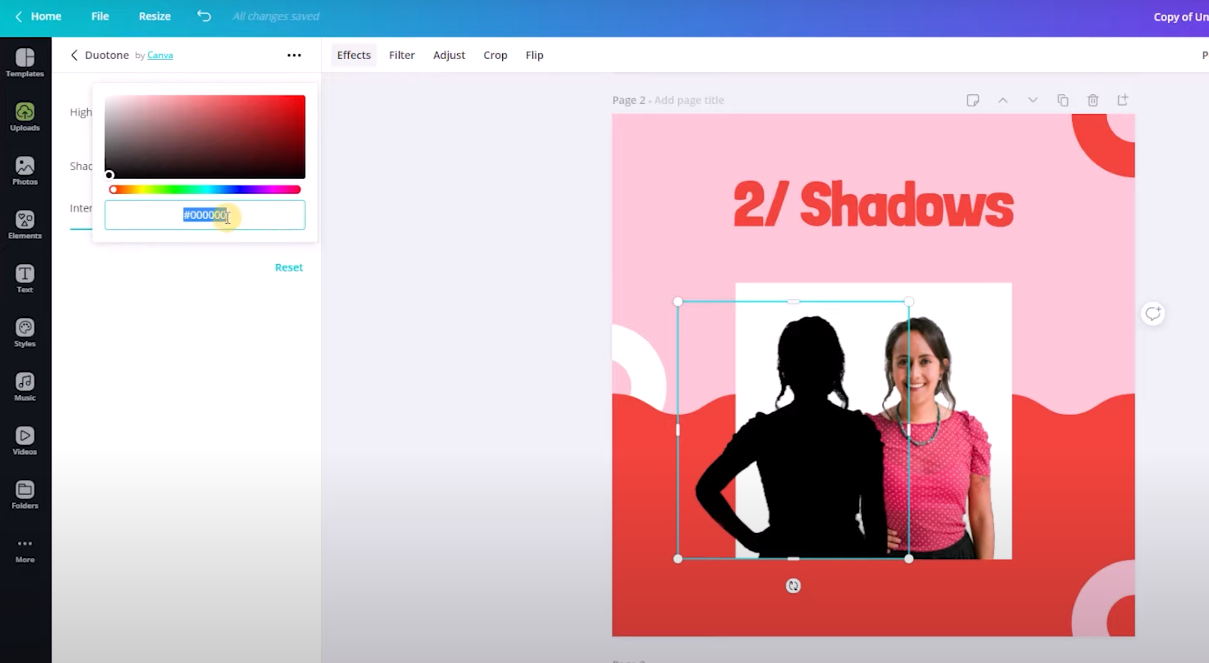The image size is (1209, 663).
Task: Open Duotone three-dot options menu
Action: (294, 55)
